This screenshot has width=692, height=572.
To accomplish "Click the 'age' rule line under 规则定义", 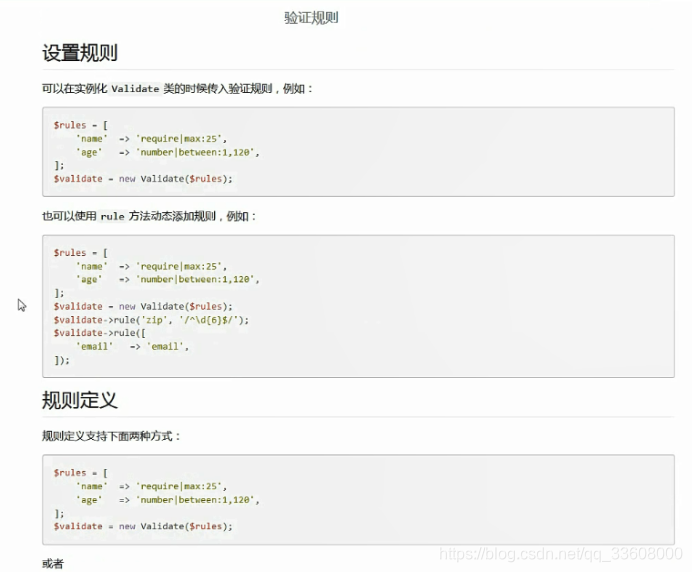I will 168,500.
